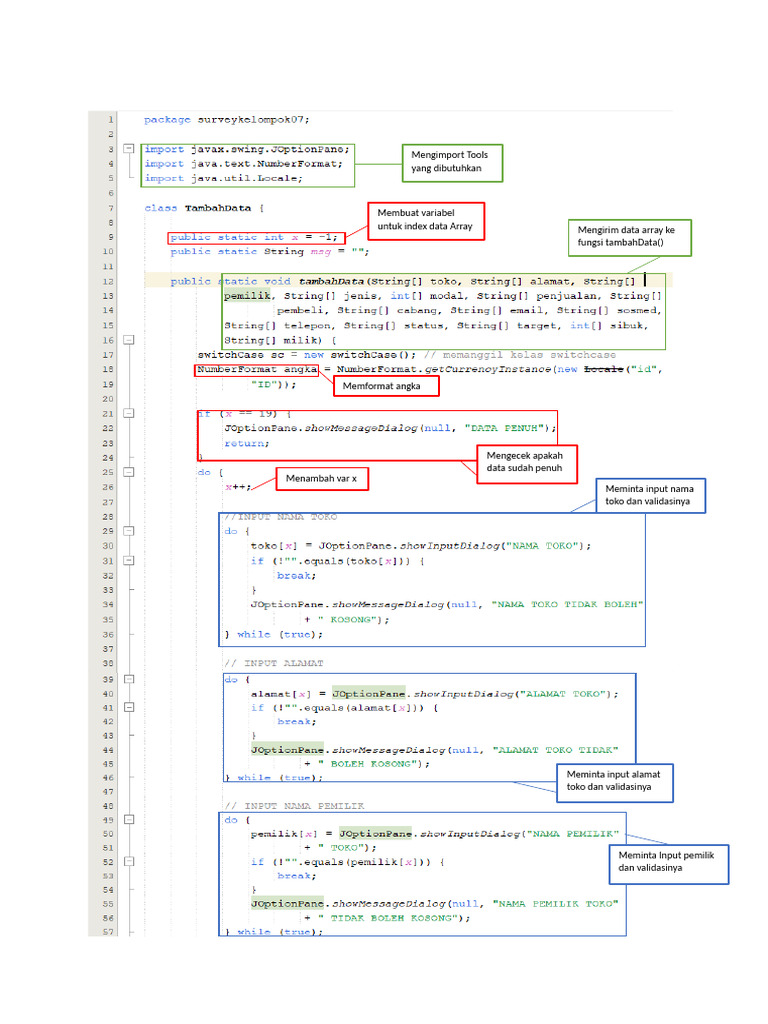This screenshot has height=1024, width=768.
Task: Click the '"NAMA TOKO TIDAK BOLEH"' string
Action: (568, 605)
